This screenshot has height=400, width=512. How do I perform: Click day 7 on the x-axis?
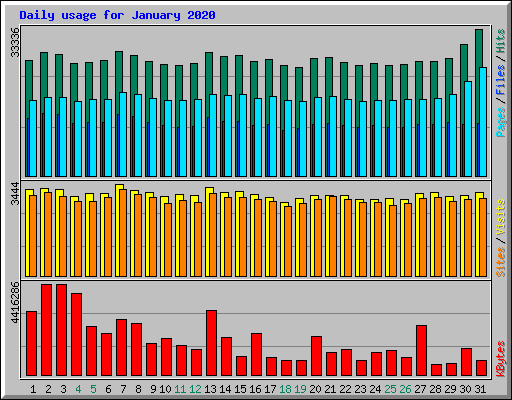123,389
